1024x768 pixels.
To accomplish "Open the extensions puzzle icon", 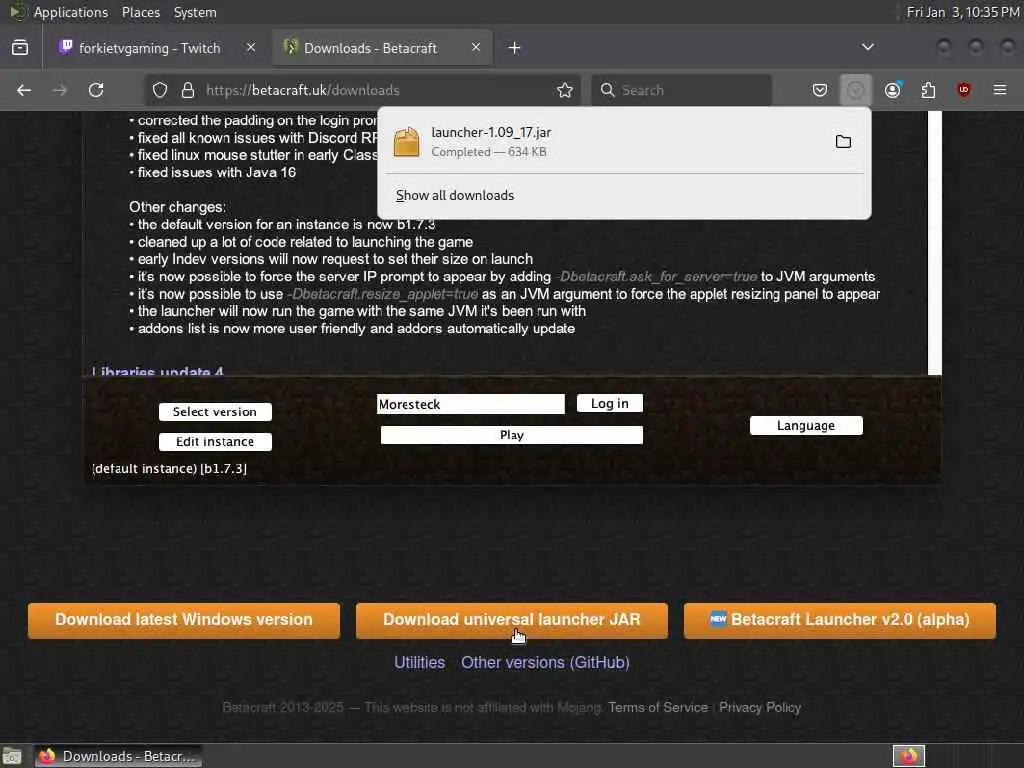I will click(929, 90).
